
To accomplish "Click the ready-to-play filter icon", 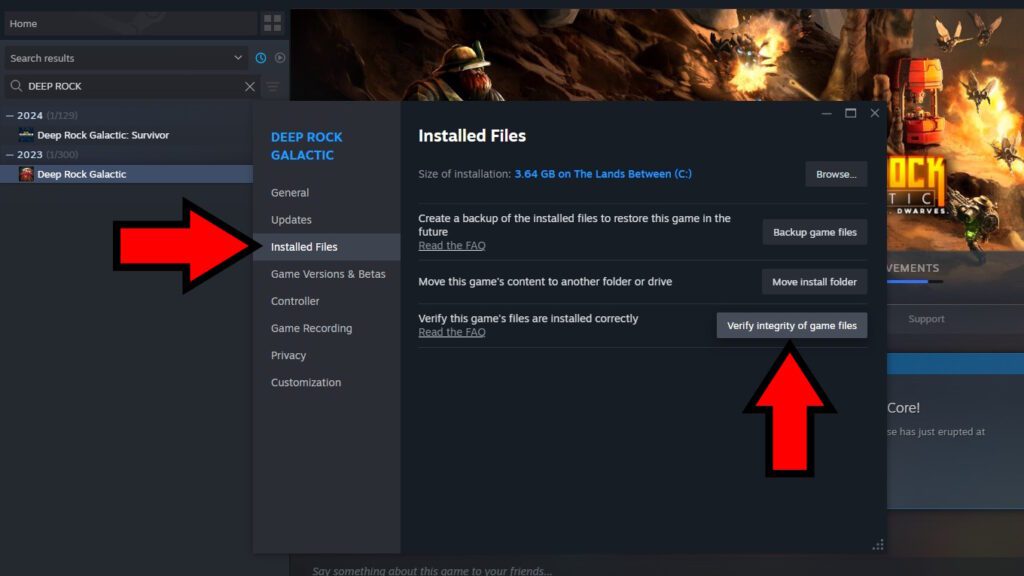I will point(280,57).
